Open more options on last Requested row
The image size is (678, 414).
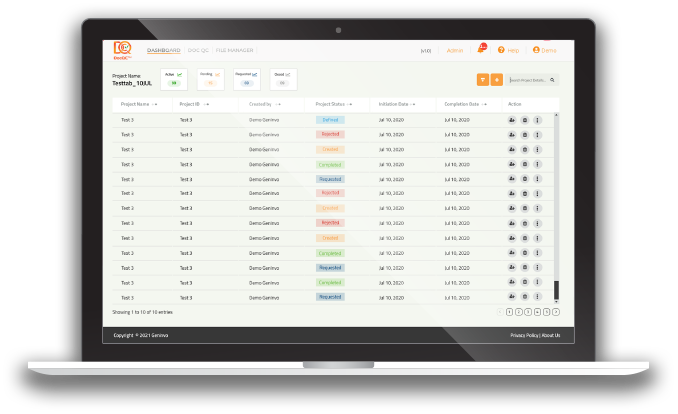tap(537, 297)
